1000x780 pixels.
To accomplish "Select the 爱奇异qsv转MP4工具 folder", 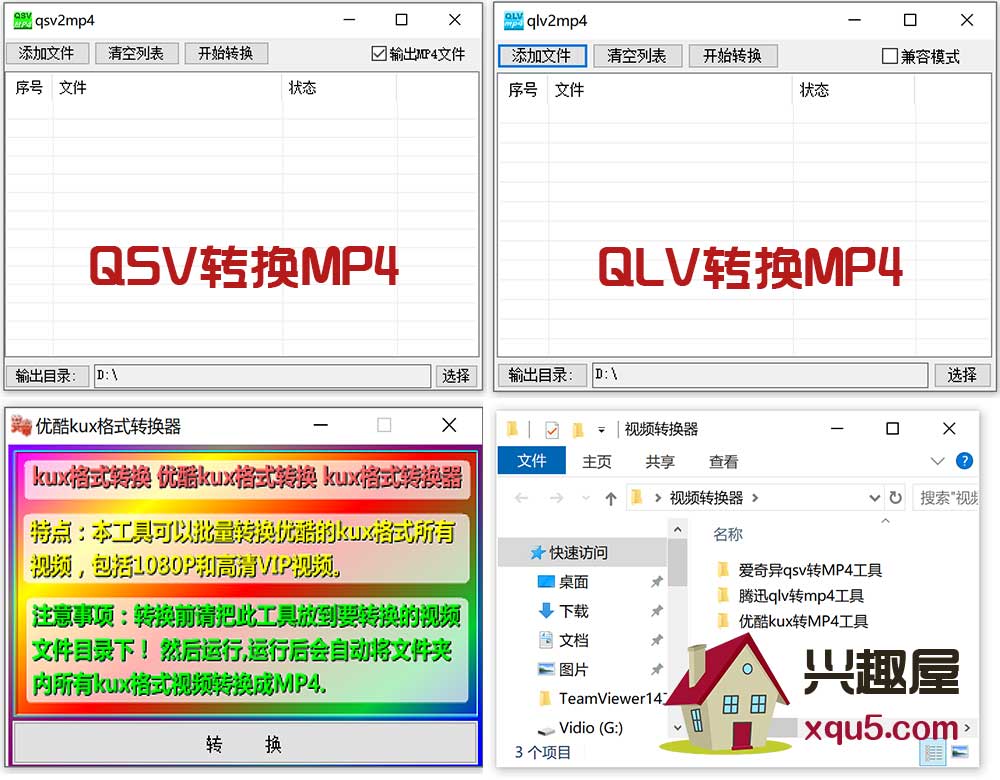I will point(799,570).
